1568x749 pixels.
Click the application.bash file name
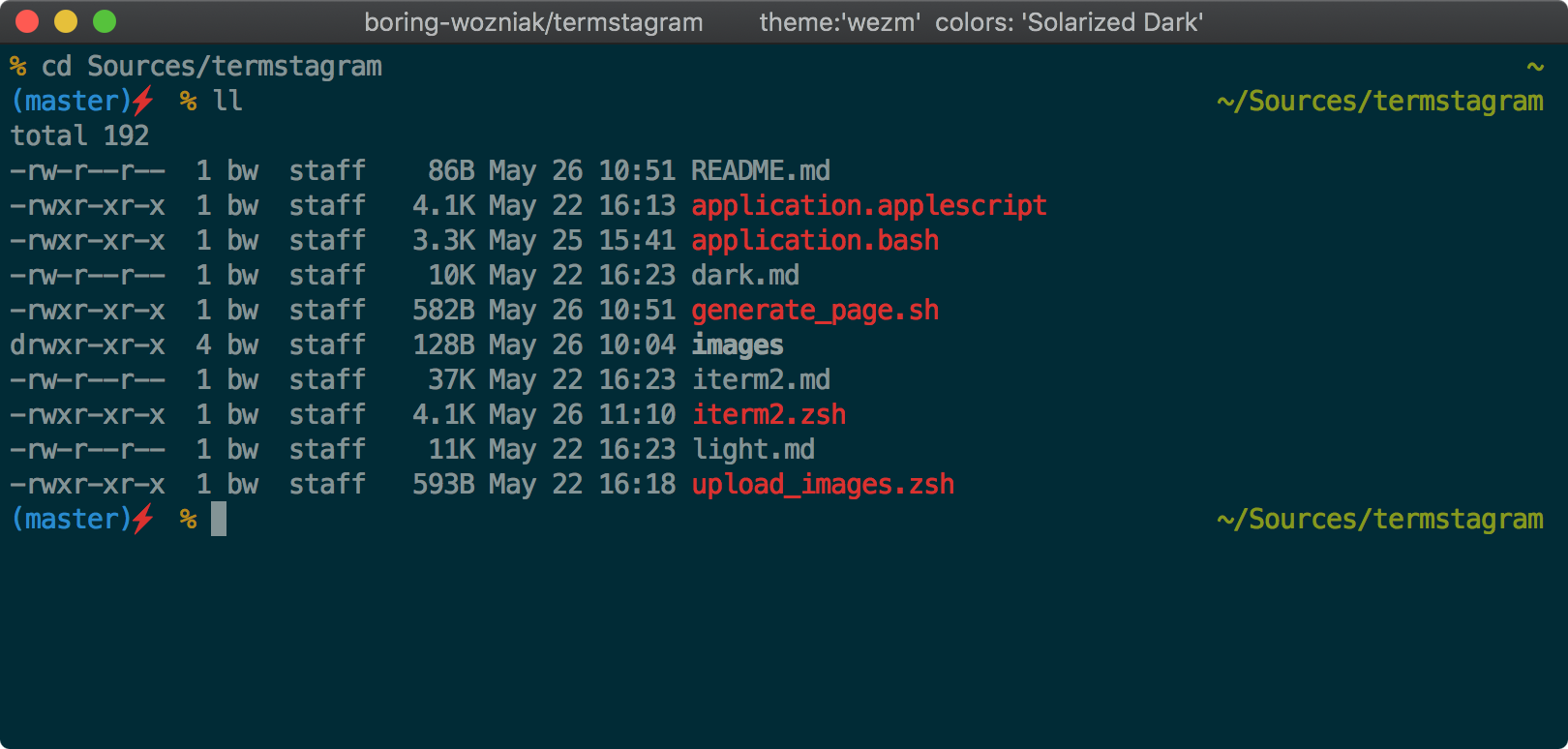[814, 241]
